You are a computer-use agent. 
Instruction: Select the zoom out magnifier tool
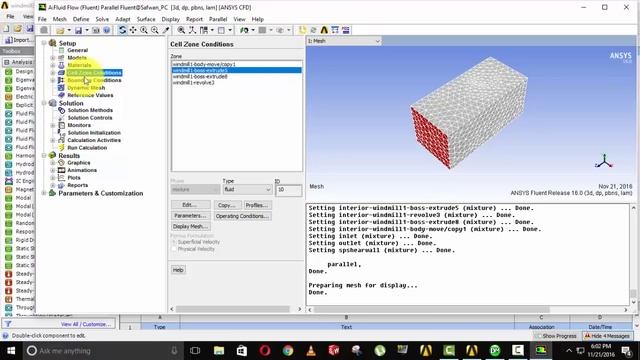155,30
